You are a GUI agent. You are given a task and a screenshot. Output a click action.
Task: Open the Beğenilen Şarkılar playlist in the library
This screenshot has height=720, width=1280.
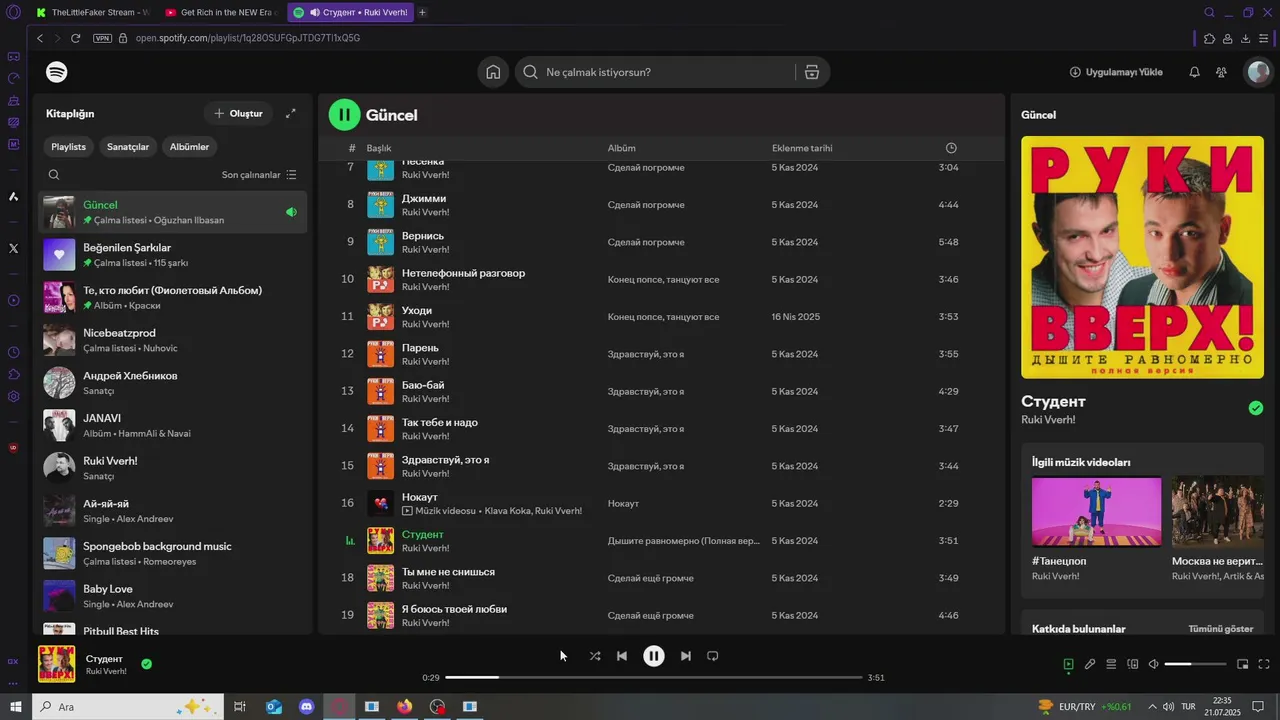click(x=173, y=254)
